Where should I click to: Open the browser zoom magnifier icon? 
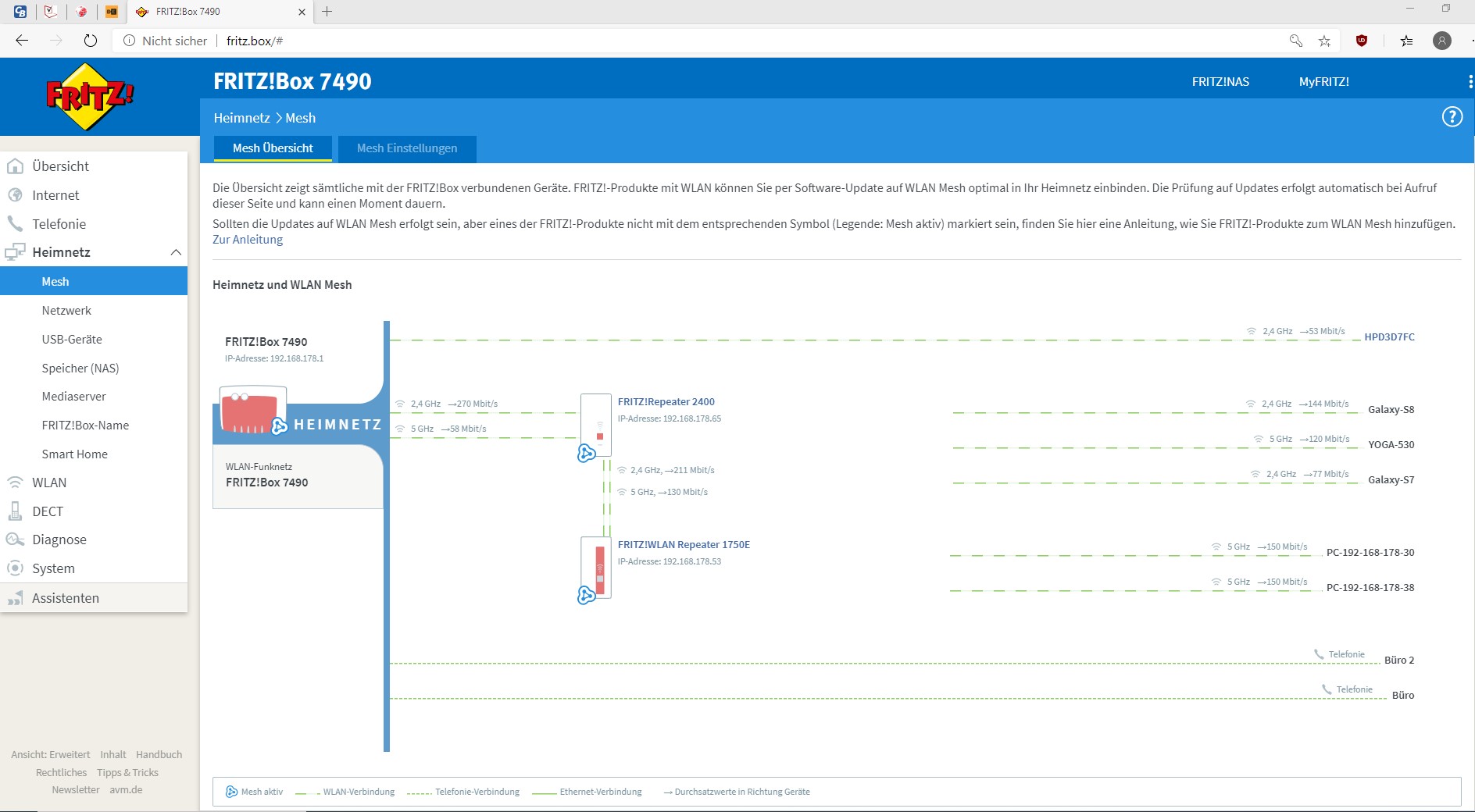[1295, 41]
